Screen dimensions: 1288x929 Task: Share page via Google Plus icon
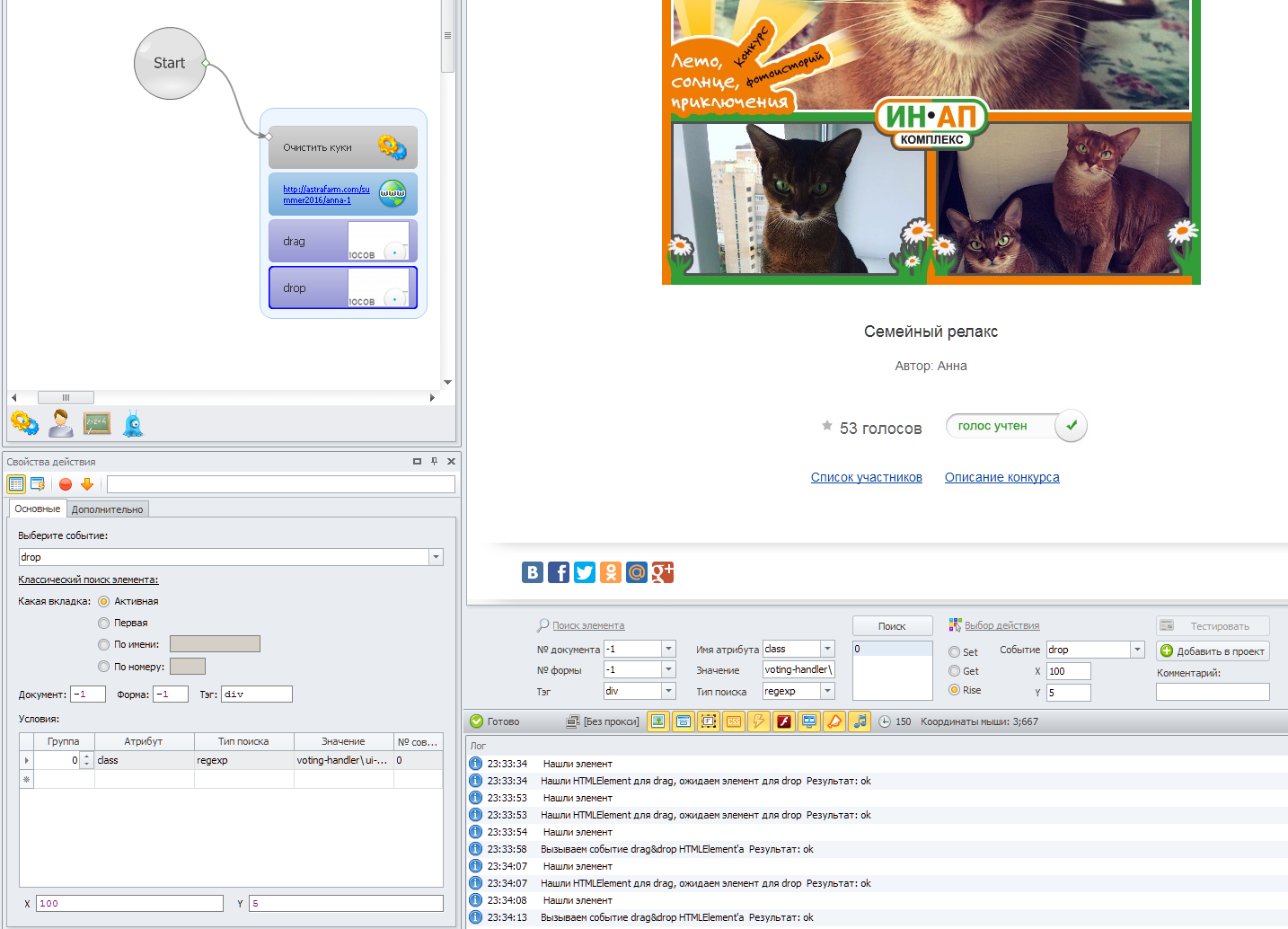tap(663, 572)
